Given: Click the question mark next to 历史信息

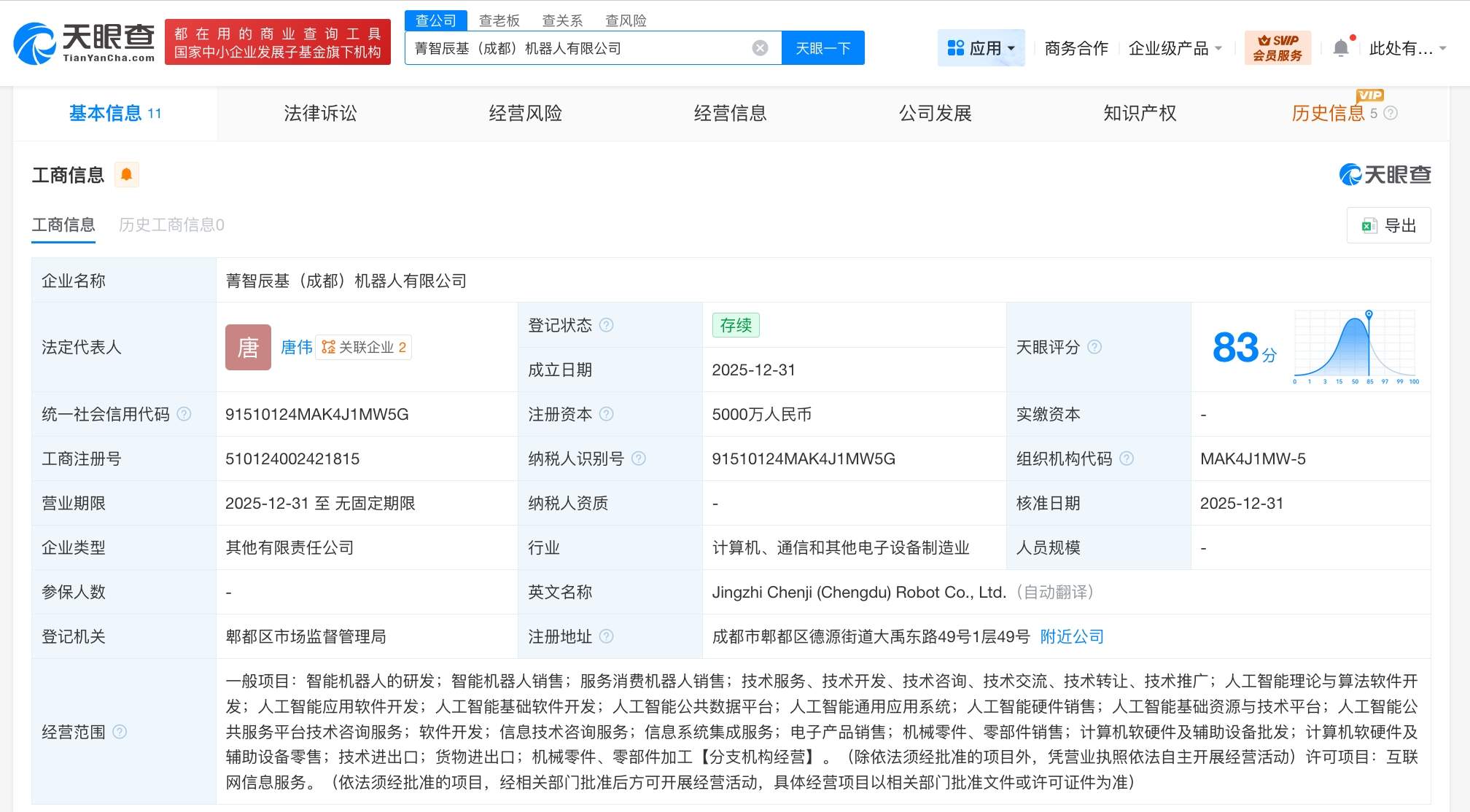Looking at the screenshot, I should coord(1391,113).
